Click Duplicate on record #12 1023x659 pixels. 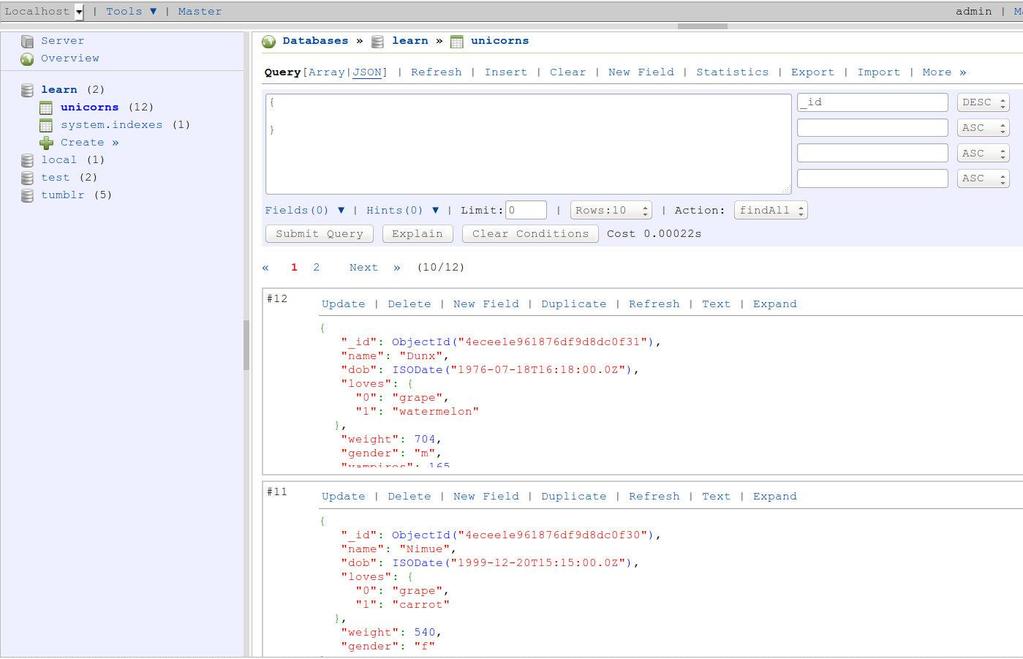point(573,304)
